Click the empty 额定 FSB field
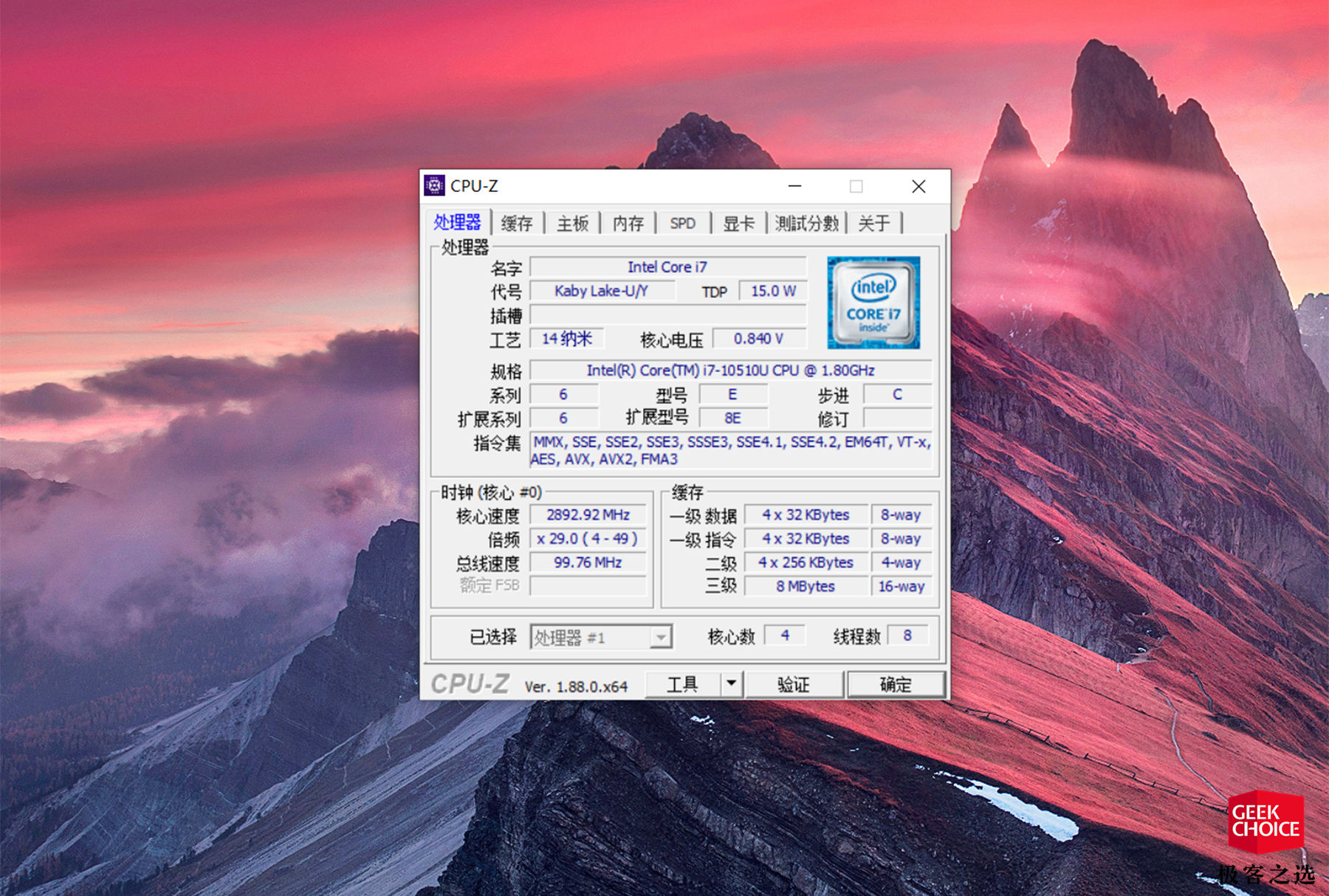Viewport: 1329px width, 896px height. [x=588, y=586]
